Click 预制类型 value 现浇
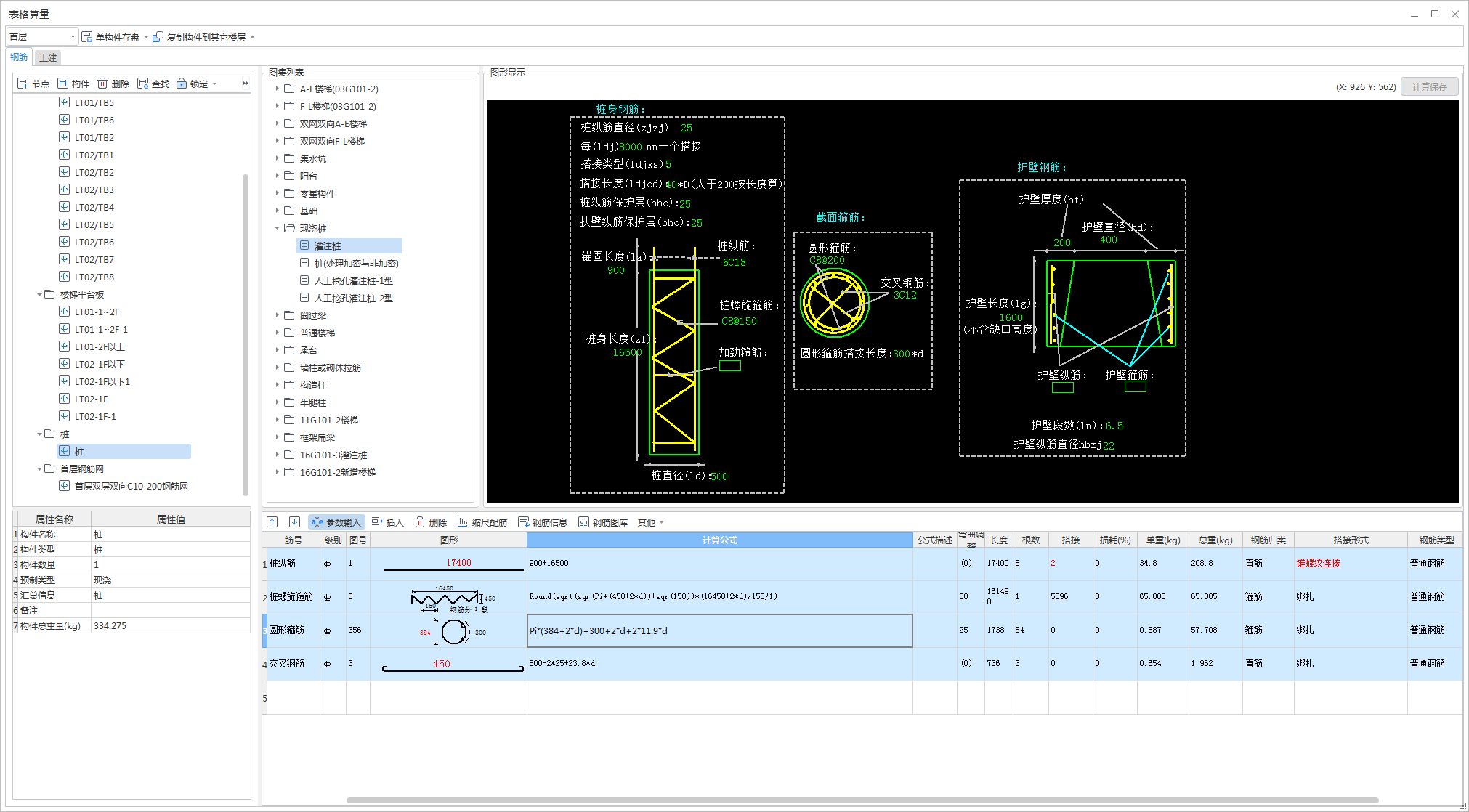1469x812 pixels. tap(171, 580)
